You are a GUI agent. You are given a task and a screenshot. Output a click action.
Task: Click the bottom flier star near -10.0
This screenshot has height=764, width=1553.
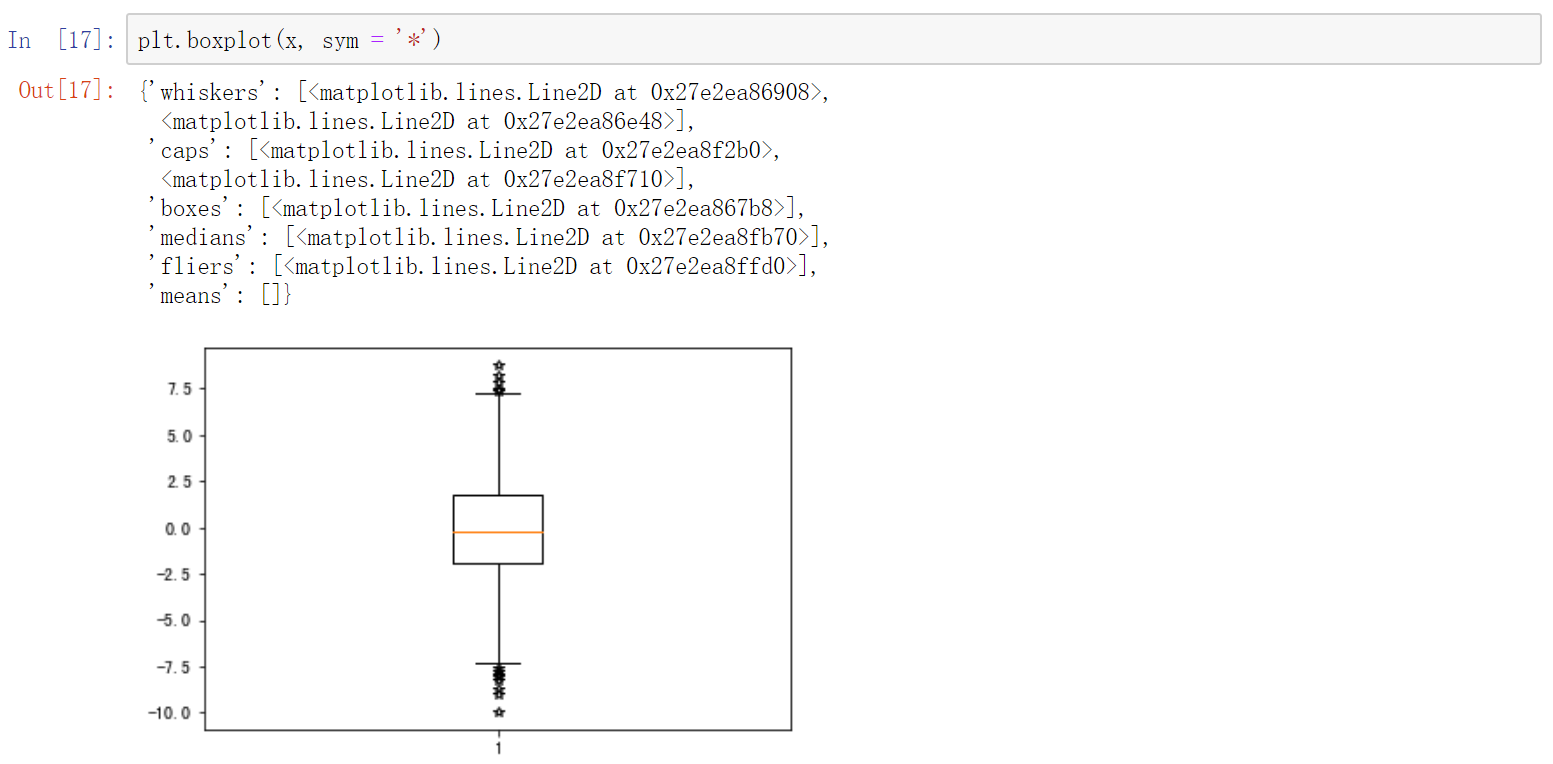pyautogui.click(x=498, y=712)
